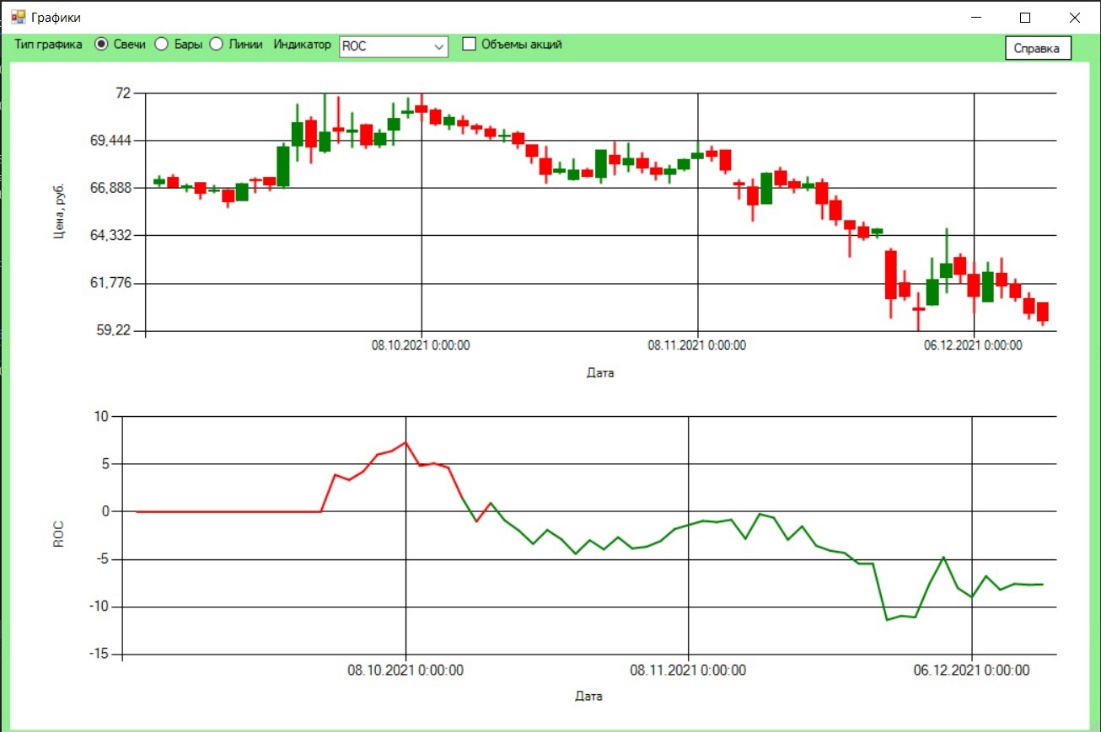Click the Графики window title text
Viewport: 1101px width, 732px height.
[x=56, y=18]
